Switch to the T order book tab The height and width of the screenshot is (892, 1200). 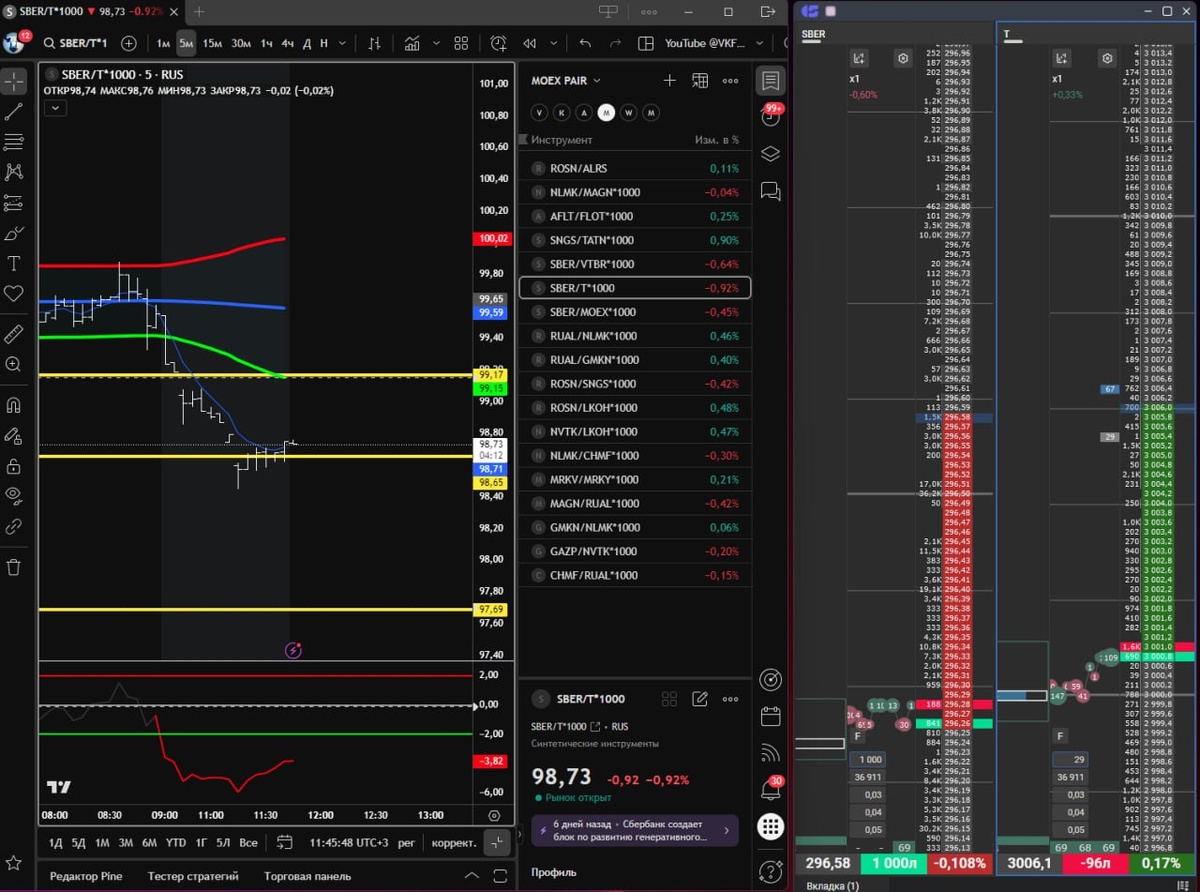point(1007,33)
